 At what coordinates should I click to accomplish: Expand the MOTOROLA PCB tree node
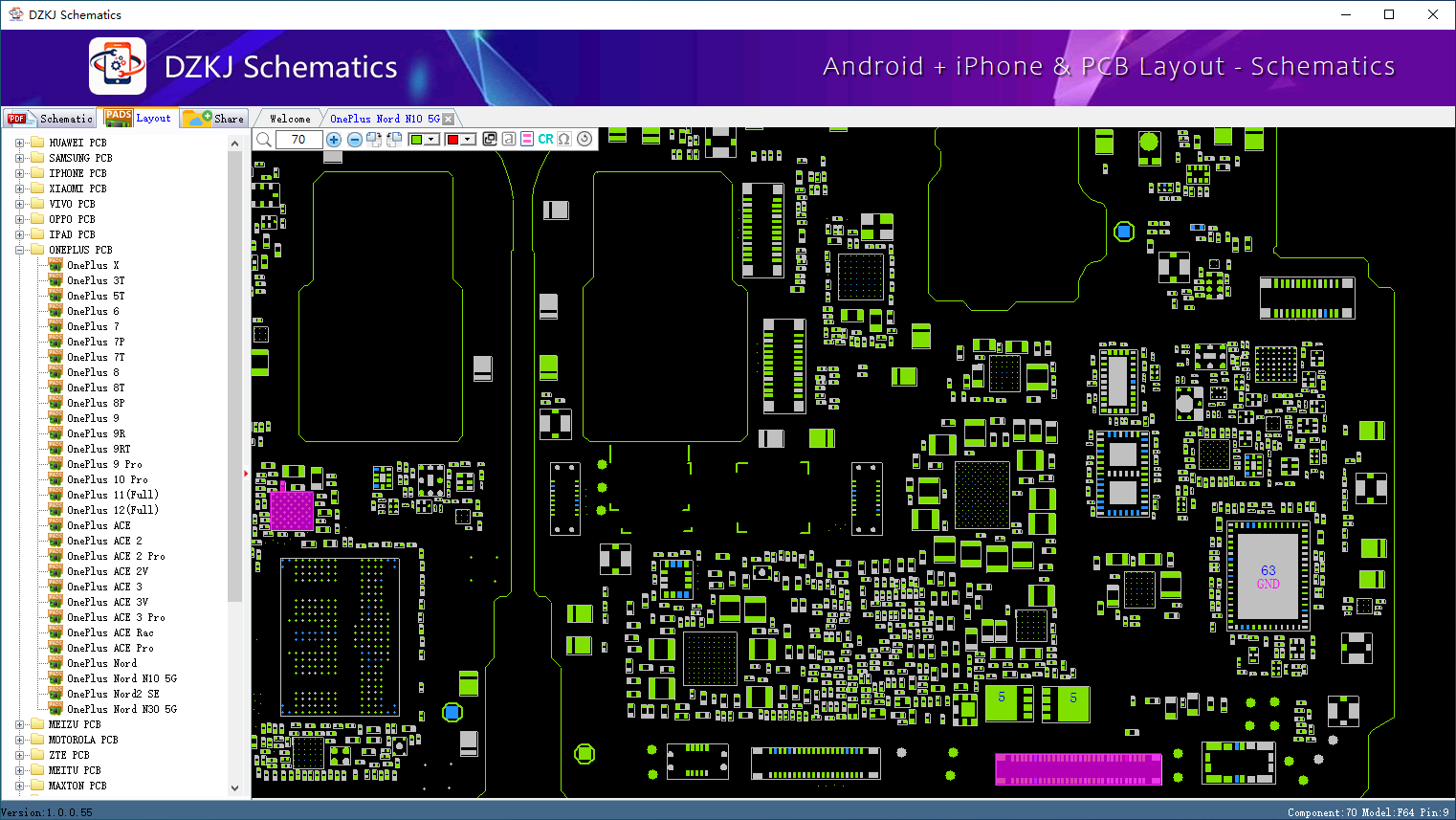[x=19, y=740]
